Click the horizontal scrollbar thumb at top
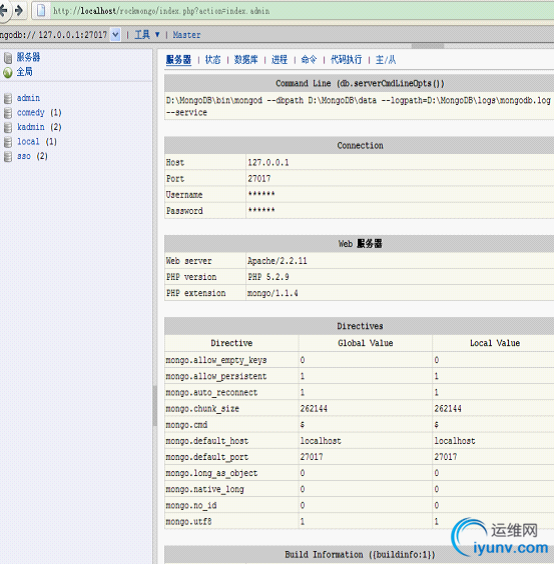This screenshot has height=564, width=554. [428, 46]
